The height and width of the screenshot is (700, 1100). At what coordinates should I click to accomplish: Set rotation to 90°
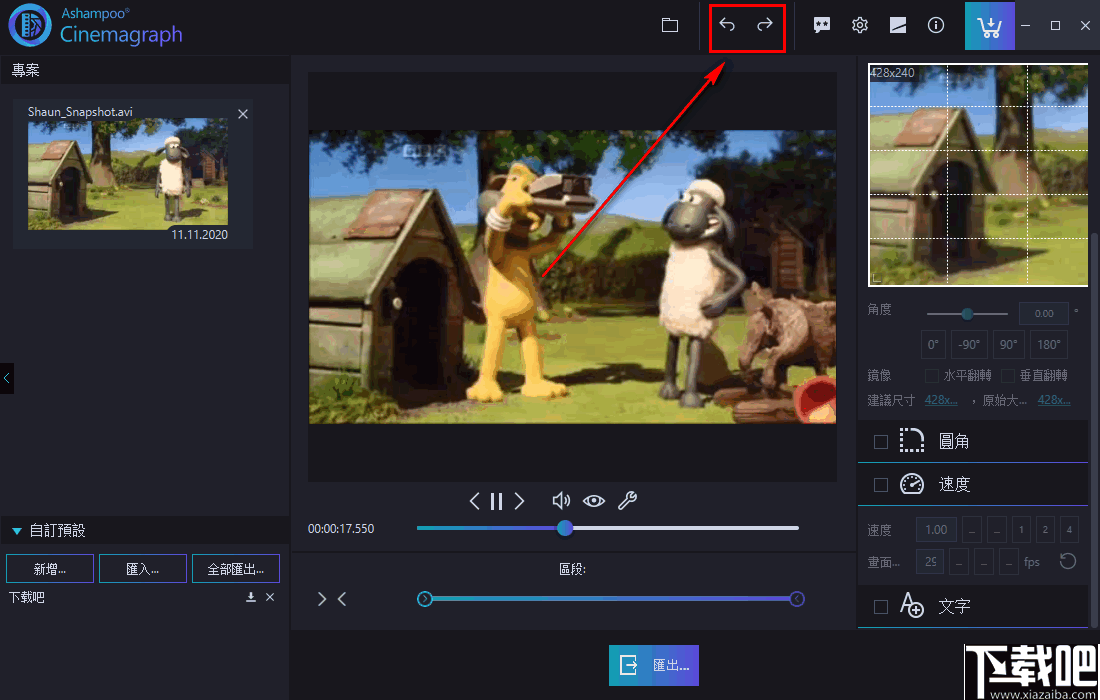1009,344
